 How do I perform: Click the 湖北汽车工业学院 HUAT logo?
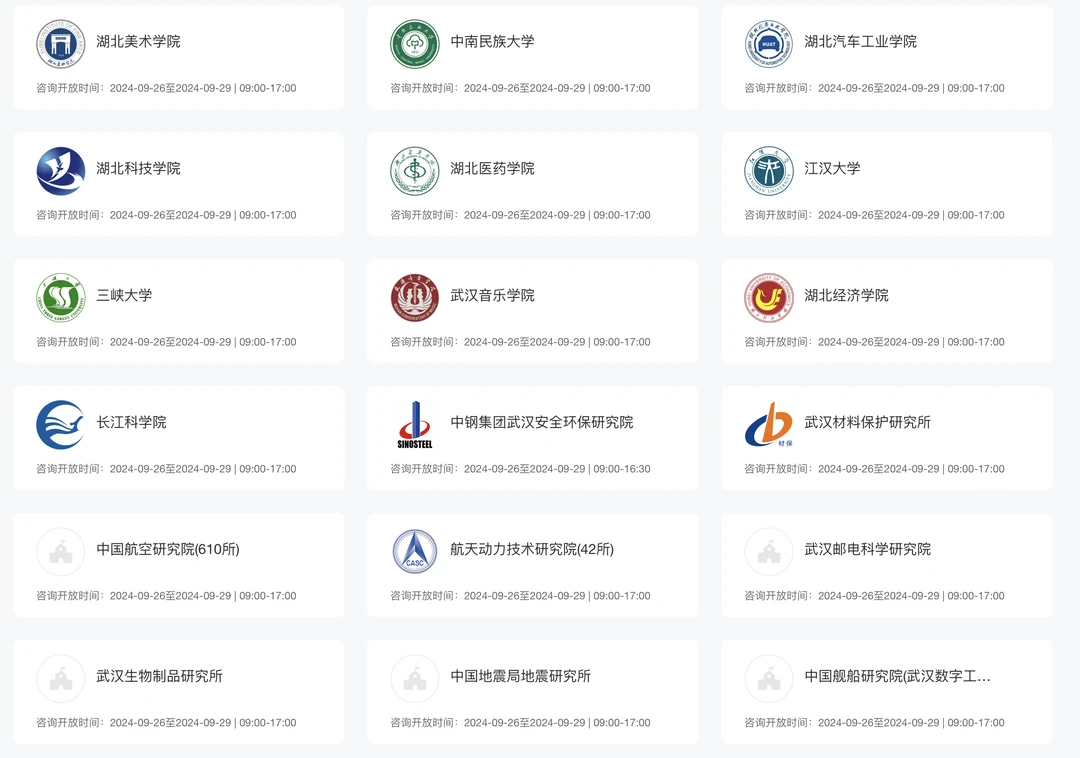click(x=769, y=44)
